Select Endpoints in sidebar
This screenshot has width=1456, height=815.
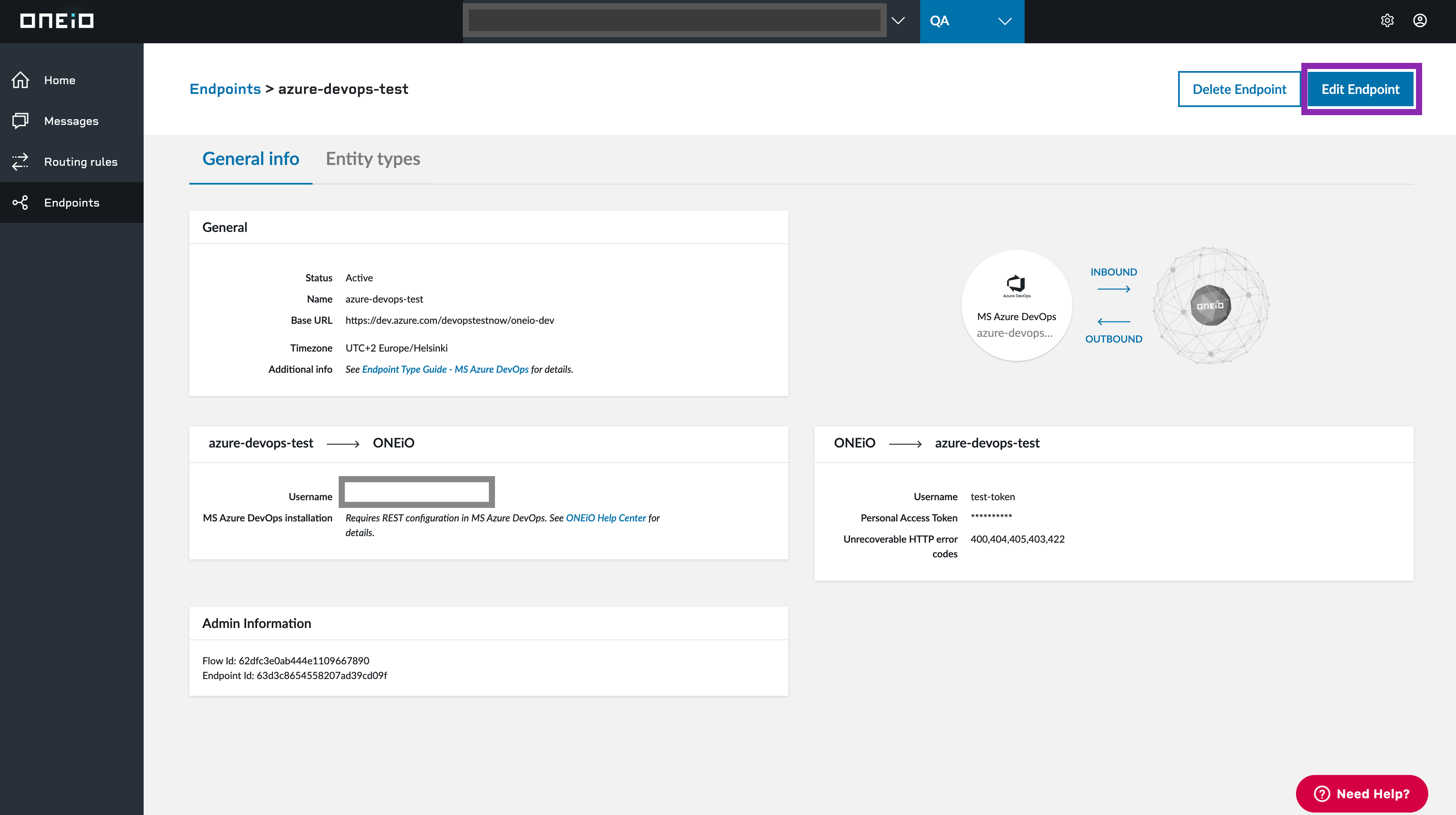coord(72,203)
